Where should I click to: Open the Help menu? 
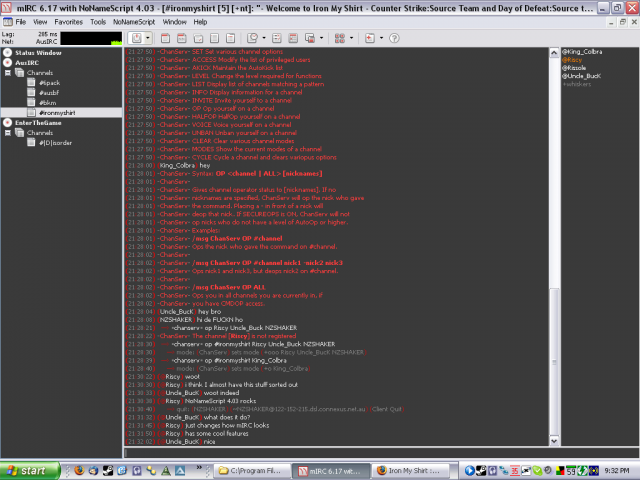200,22
